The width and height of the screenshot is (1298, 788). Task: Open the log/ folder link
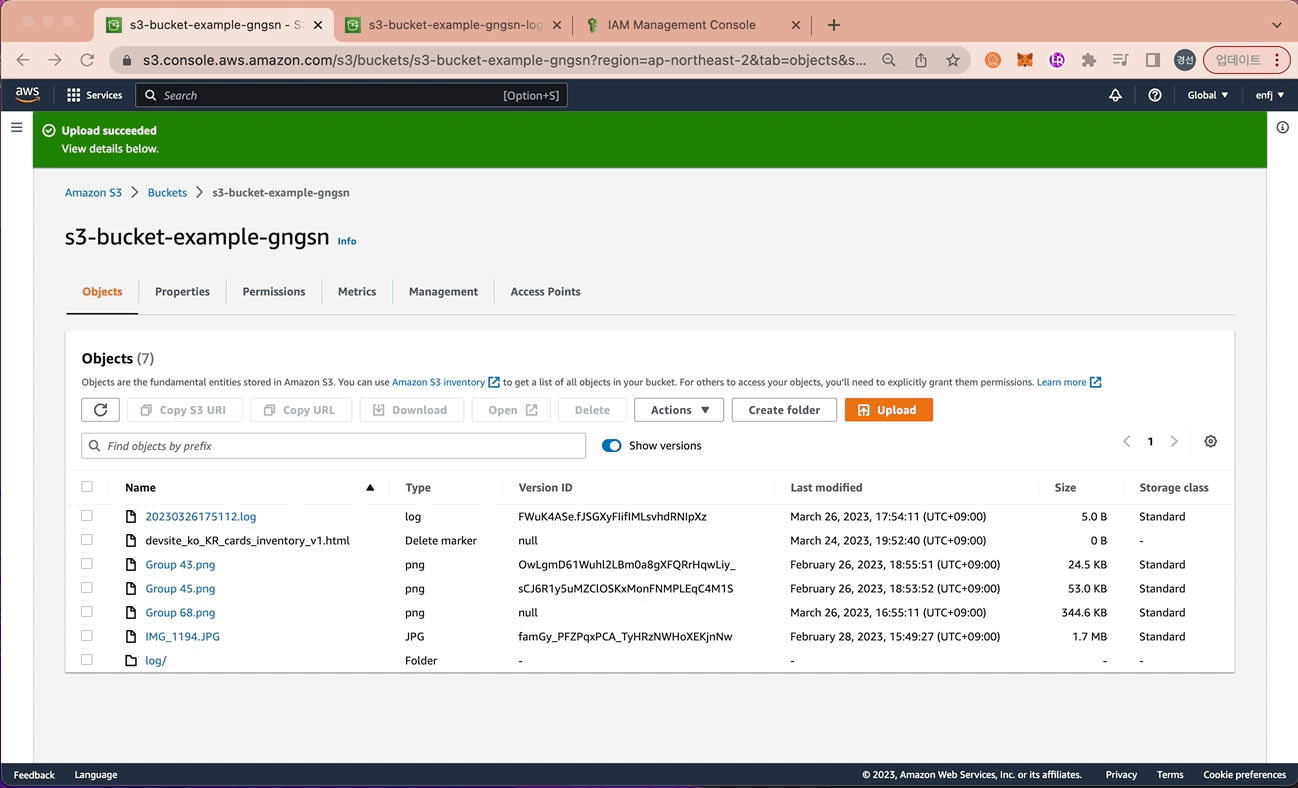pos(156,661)
